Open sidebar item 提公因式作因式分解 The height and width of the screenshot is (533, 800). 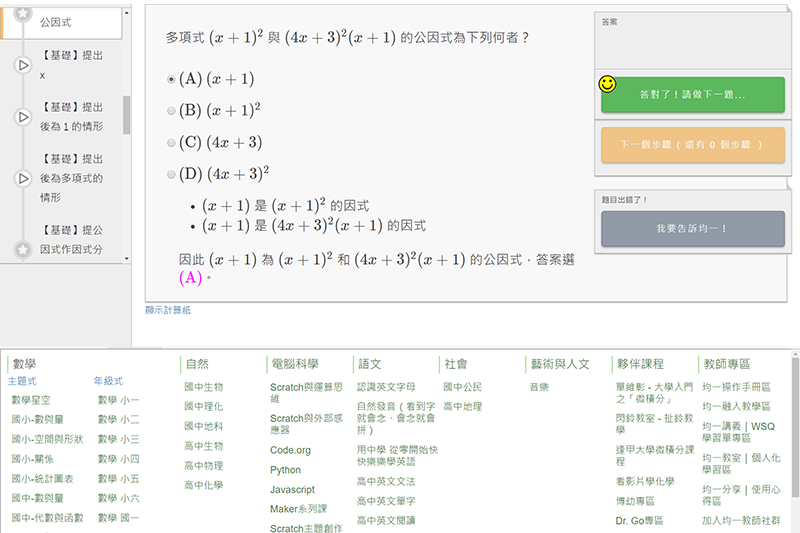pyautogui.click(x=71, y=240)
